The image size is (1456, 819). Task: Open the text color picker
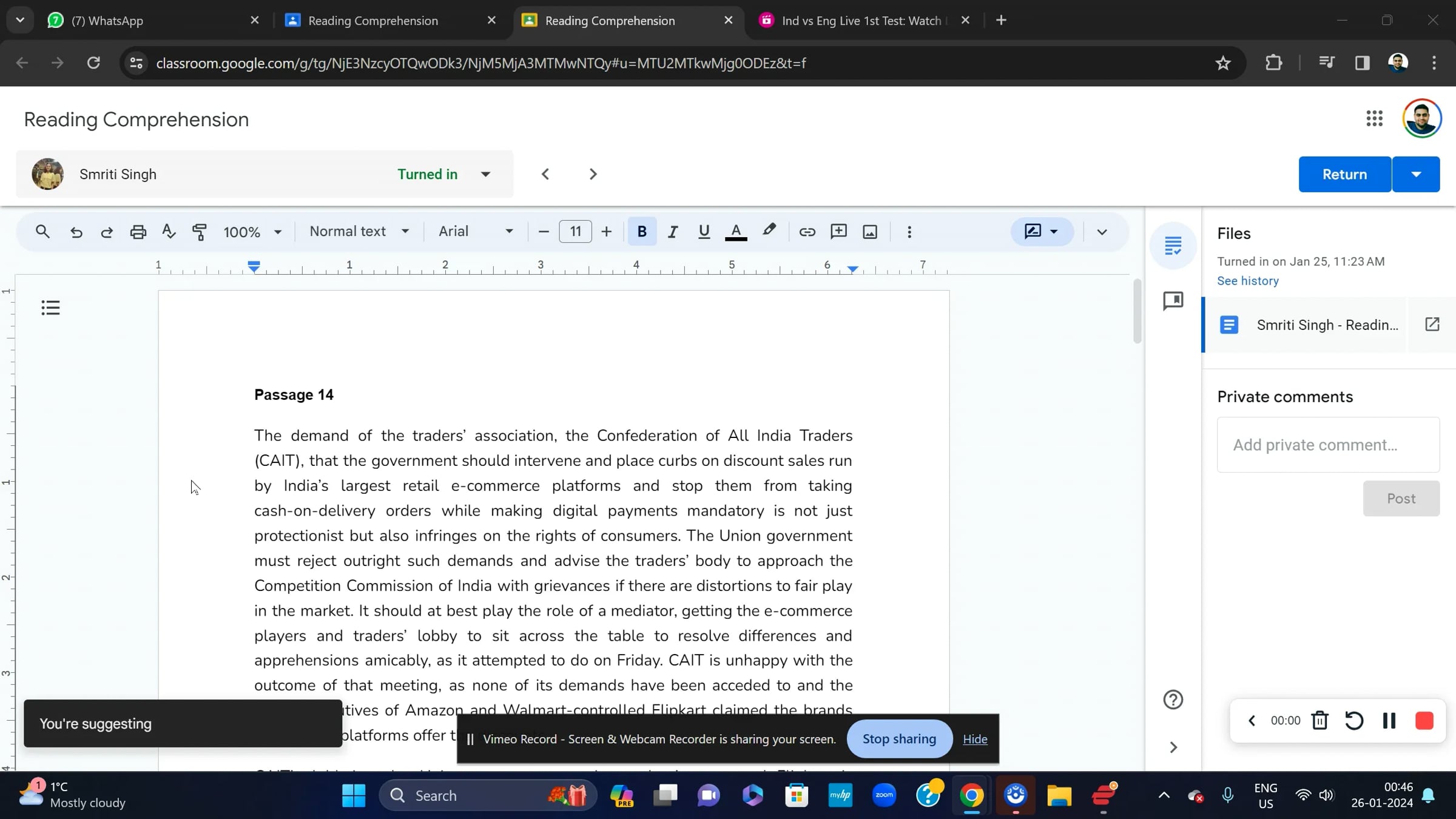(x=736, y=232)
